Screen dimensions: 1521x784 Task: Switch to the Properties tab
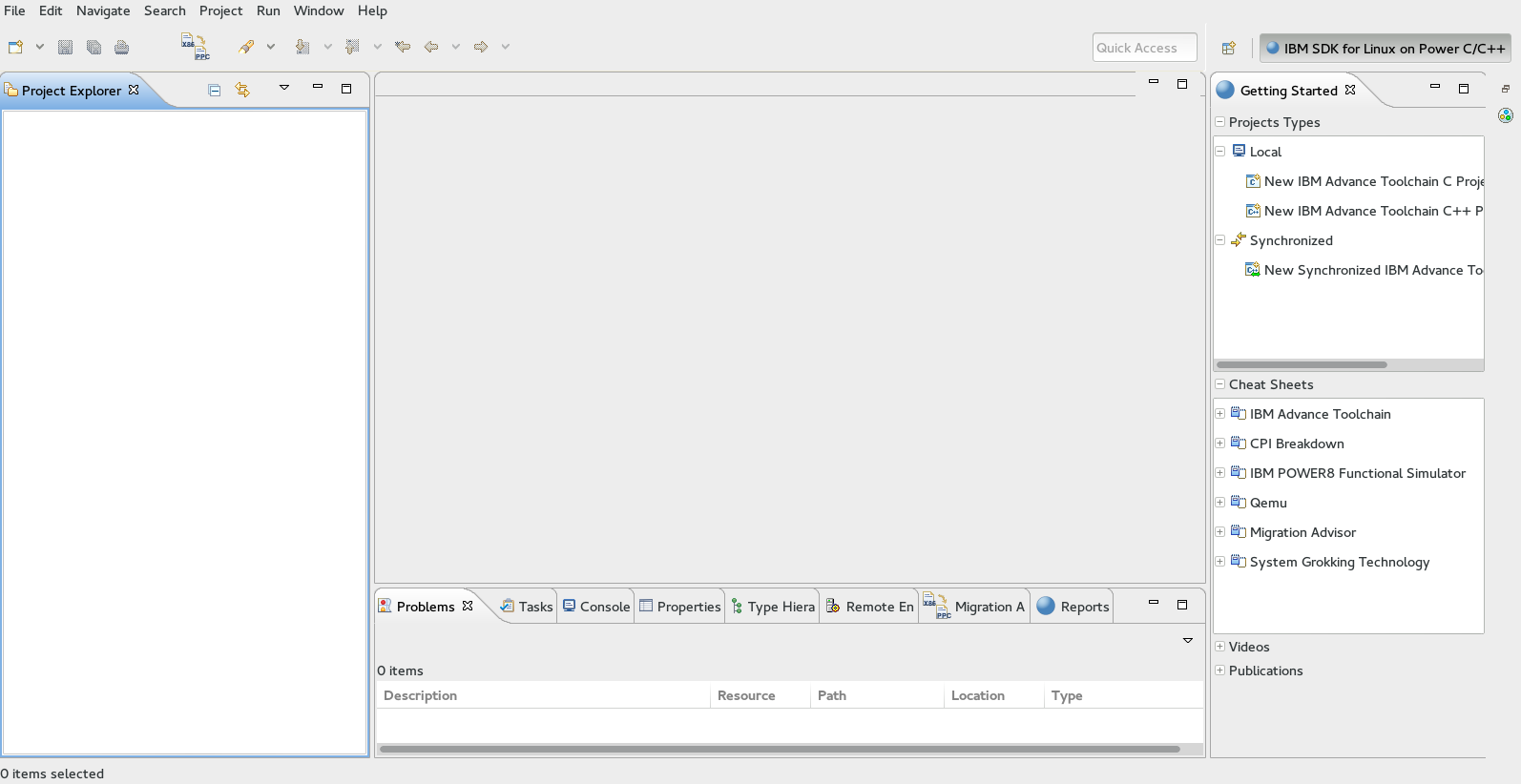tap(680, 607)
